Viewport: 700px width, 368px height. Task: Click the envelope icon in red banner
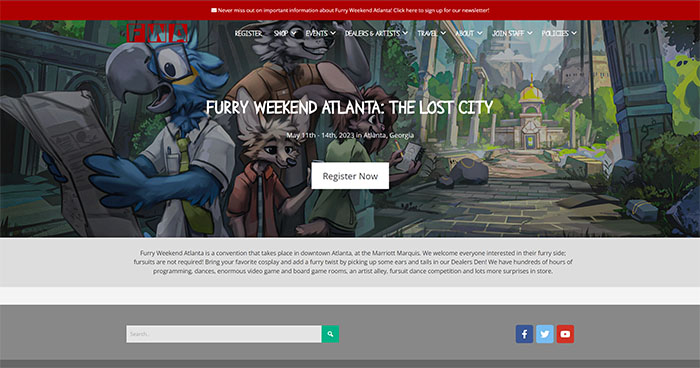click(214, 10)
